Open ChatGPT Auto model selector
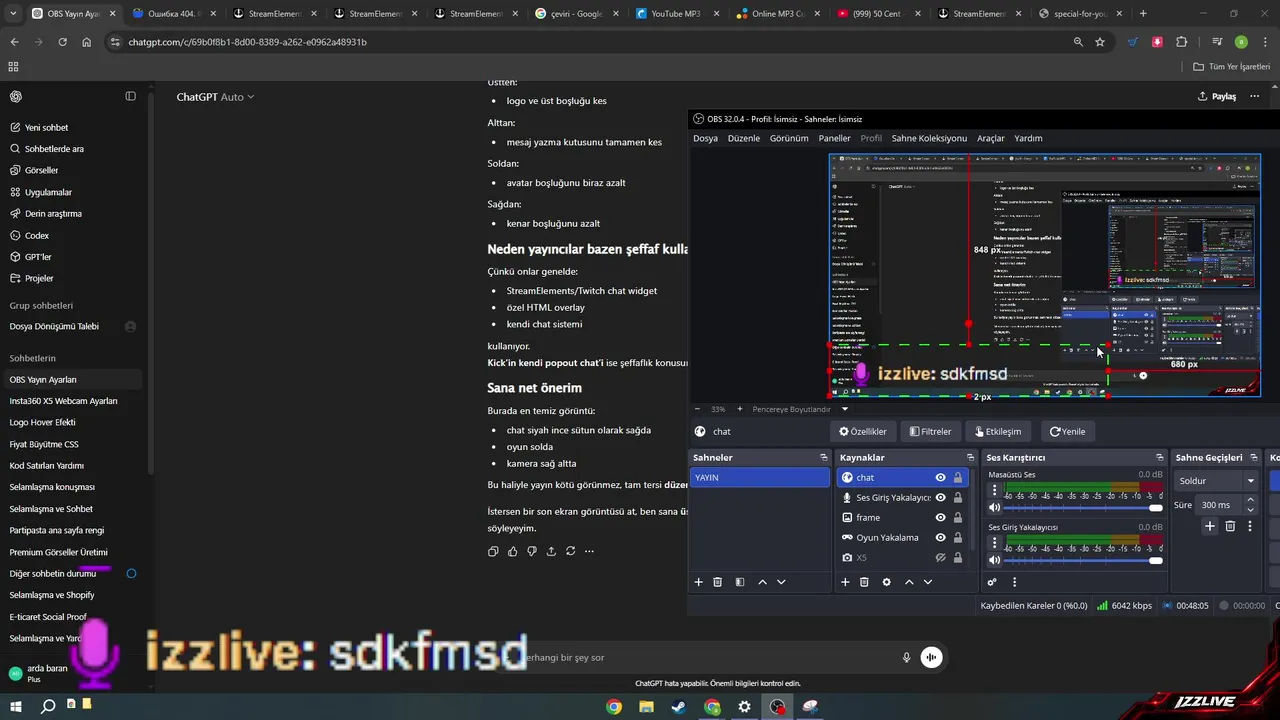 coord(215,97)
